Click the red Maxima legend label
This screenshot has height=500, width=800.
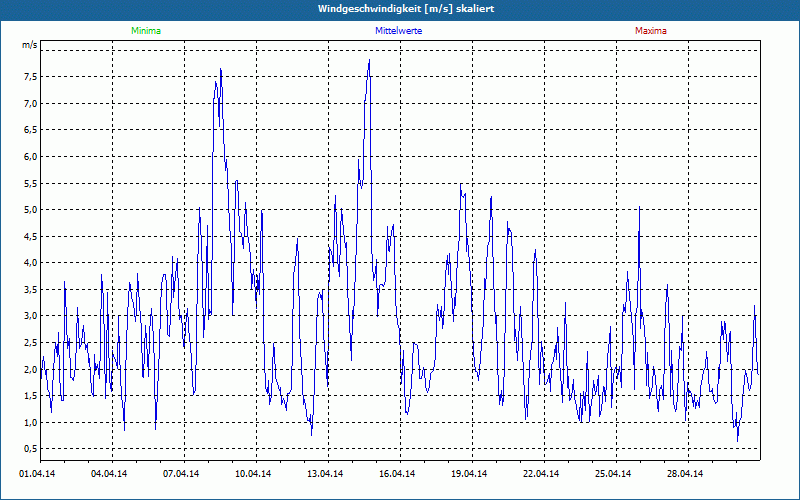[651, 31]
